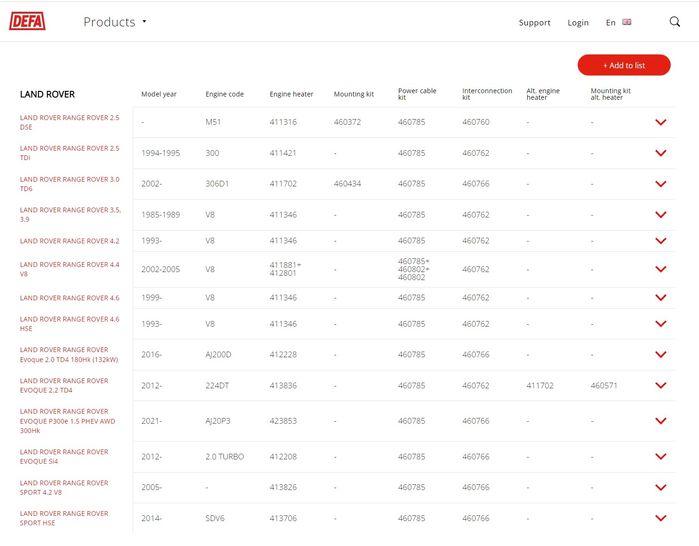Expand the Evoque P300e PHEV row

pos(661,421)
